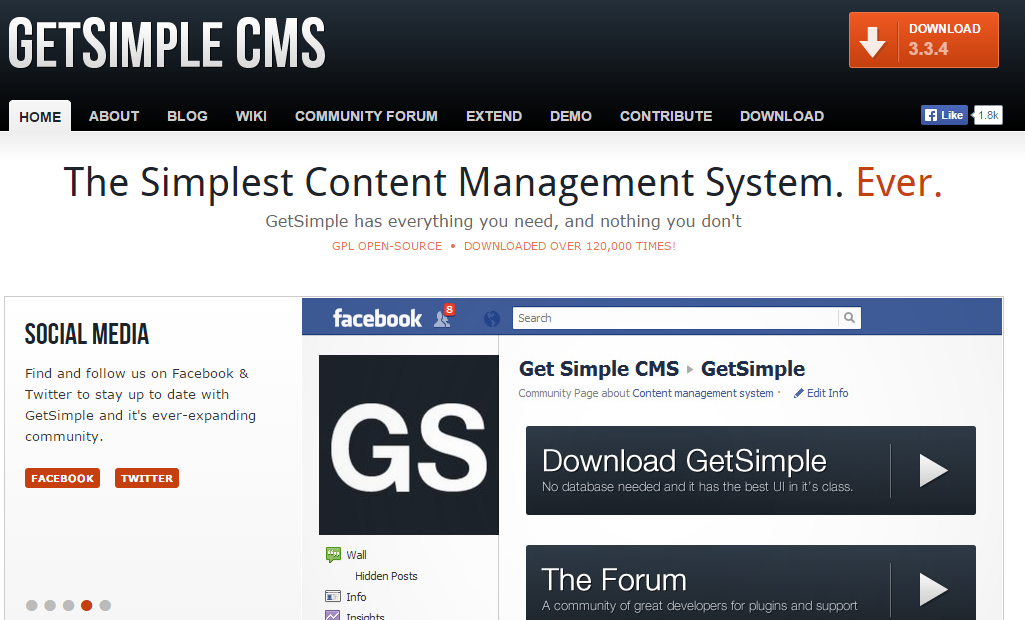Go to the Contribute page

tap(665, 116)
